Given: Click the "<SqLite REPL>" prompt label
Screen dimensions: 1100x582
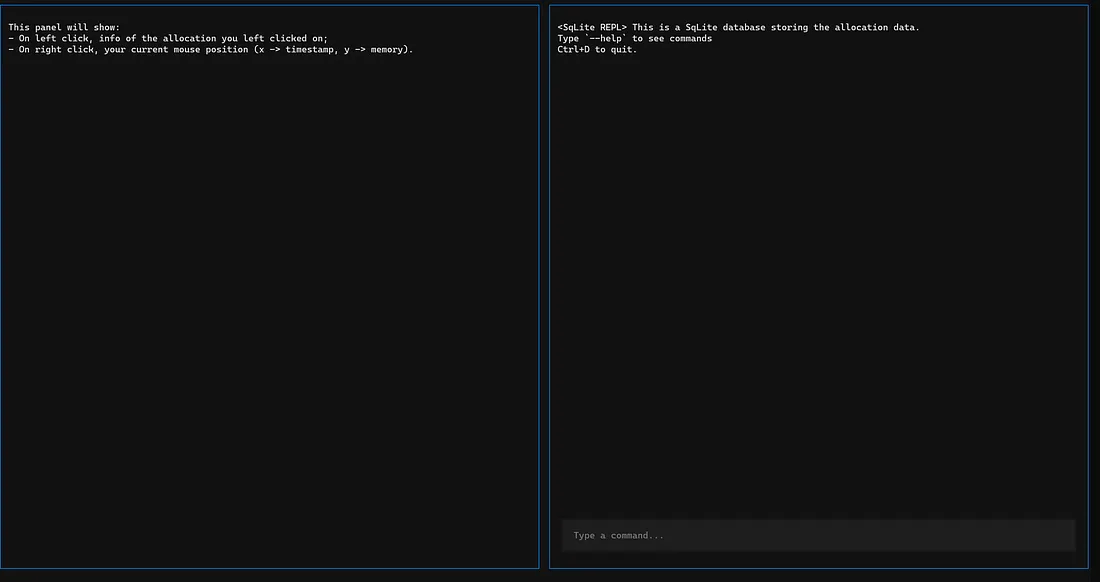Looking at the screenshot, I should coord(592,27).
